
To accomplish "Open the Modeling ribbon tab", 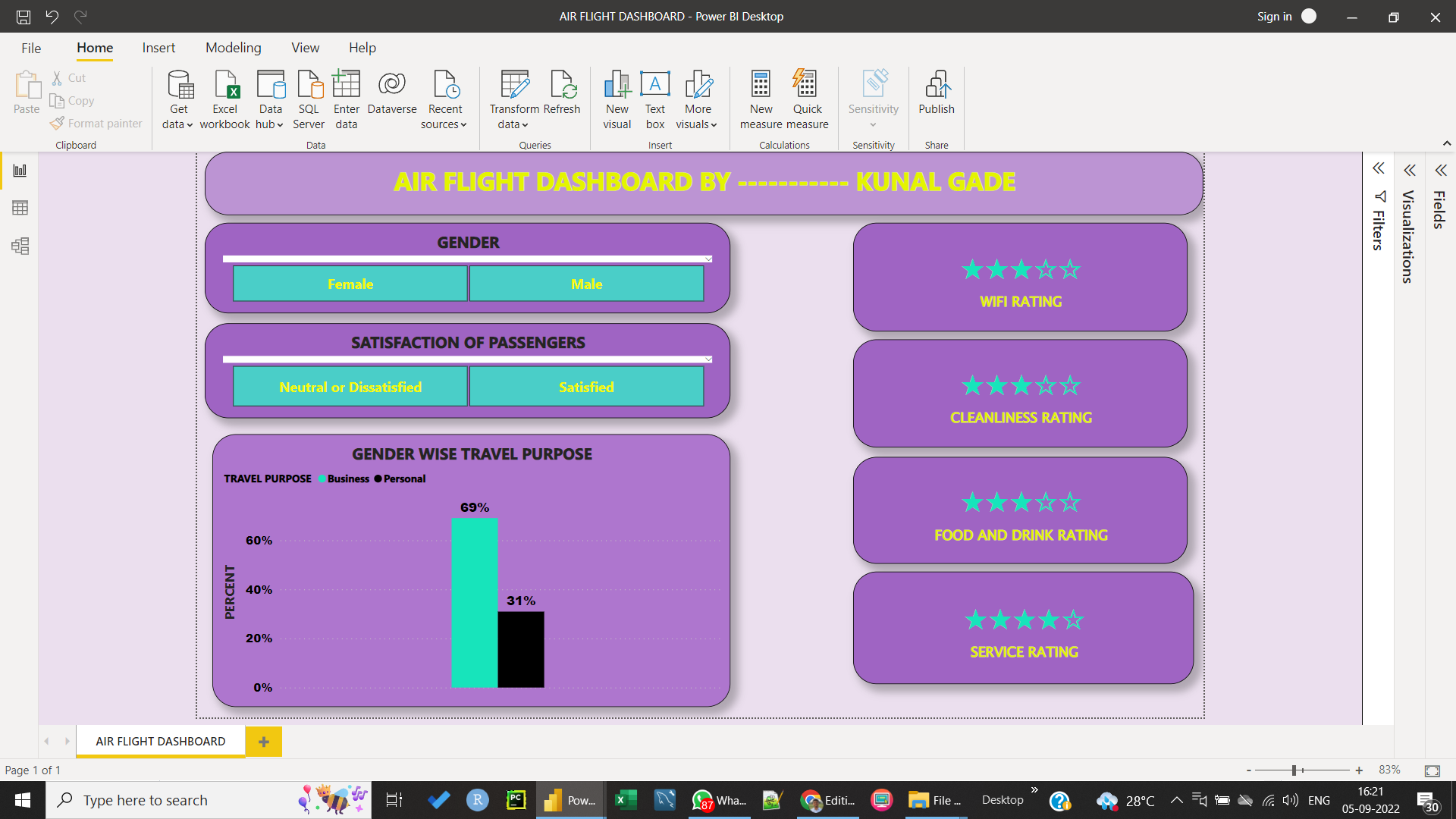I will pyautogui.click(x=233, y=47).
